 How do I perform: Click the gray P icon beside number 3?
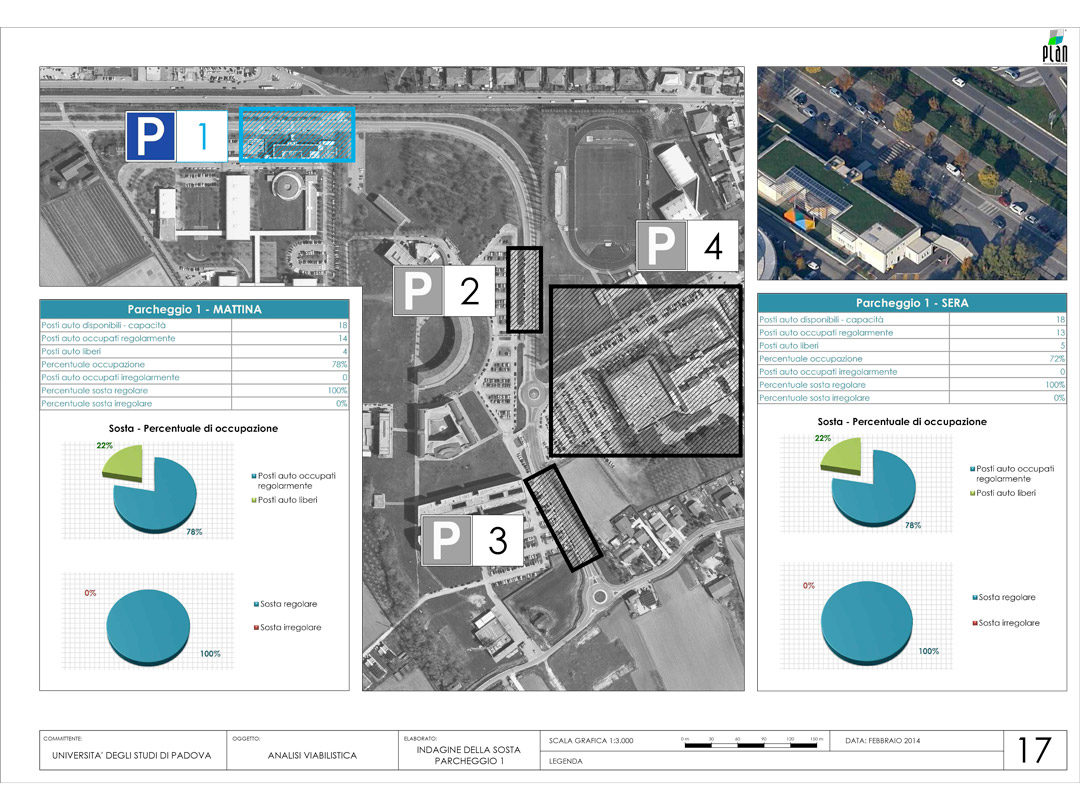coord(446,542)
